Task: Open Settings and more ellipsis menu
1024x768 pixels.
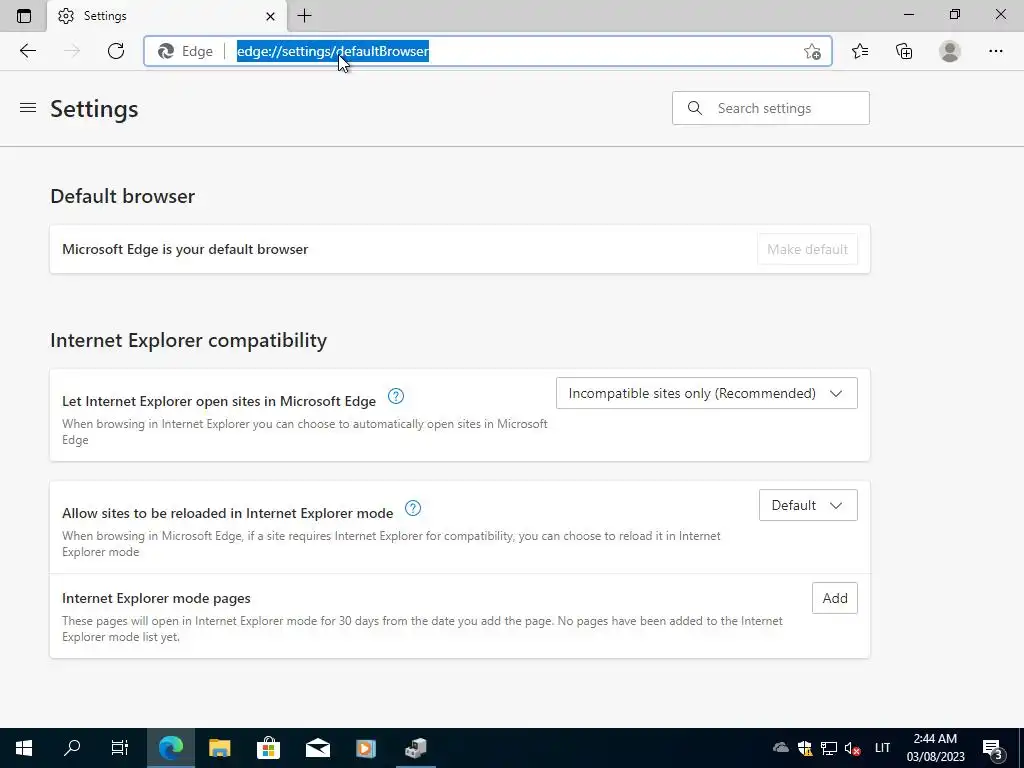Action: [995, 51]
